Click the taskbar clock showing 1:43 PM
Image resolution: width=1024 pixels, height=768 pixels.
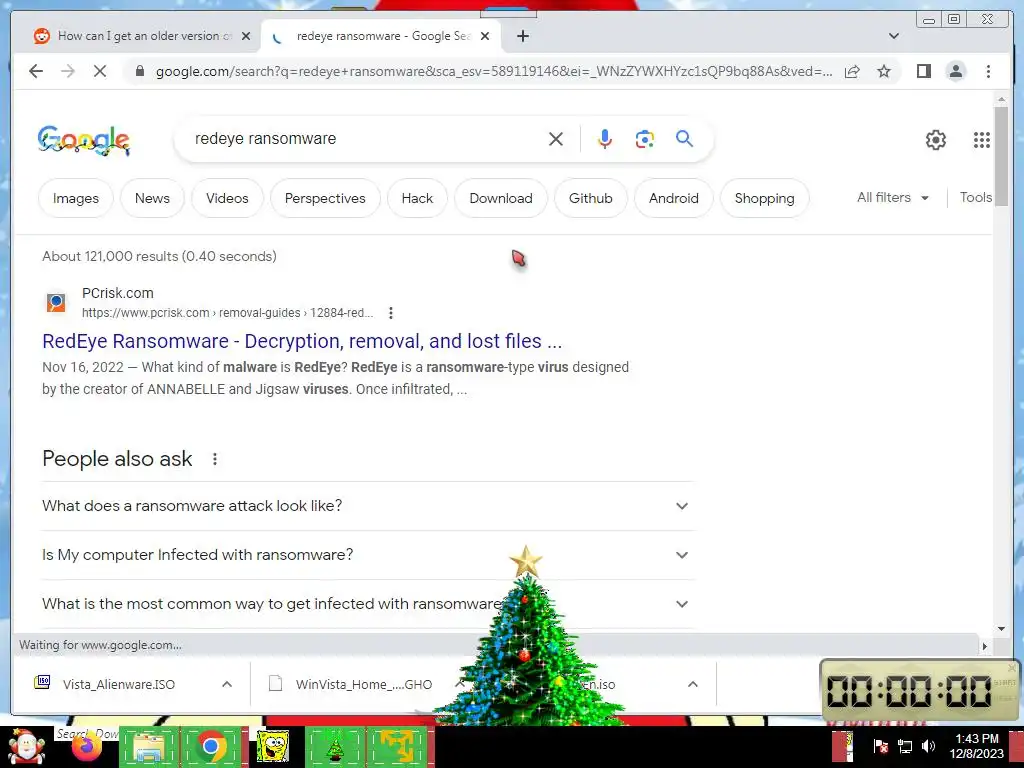click(976, 746)
